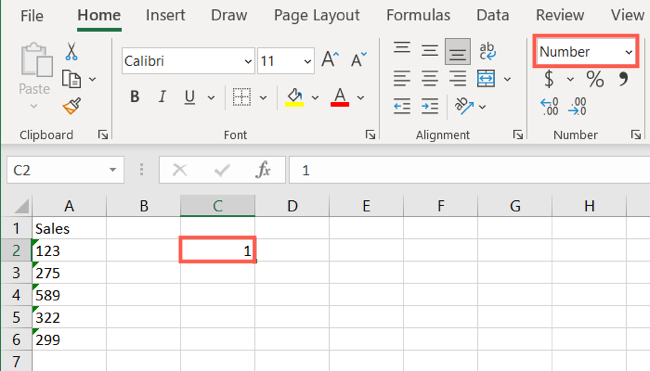Click the formula bar input showing 1
650x371 pixels.
(x=469, y=170)
